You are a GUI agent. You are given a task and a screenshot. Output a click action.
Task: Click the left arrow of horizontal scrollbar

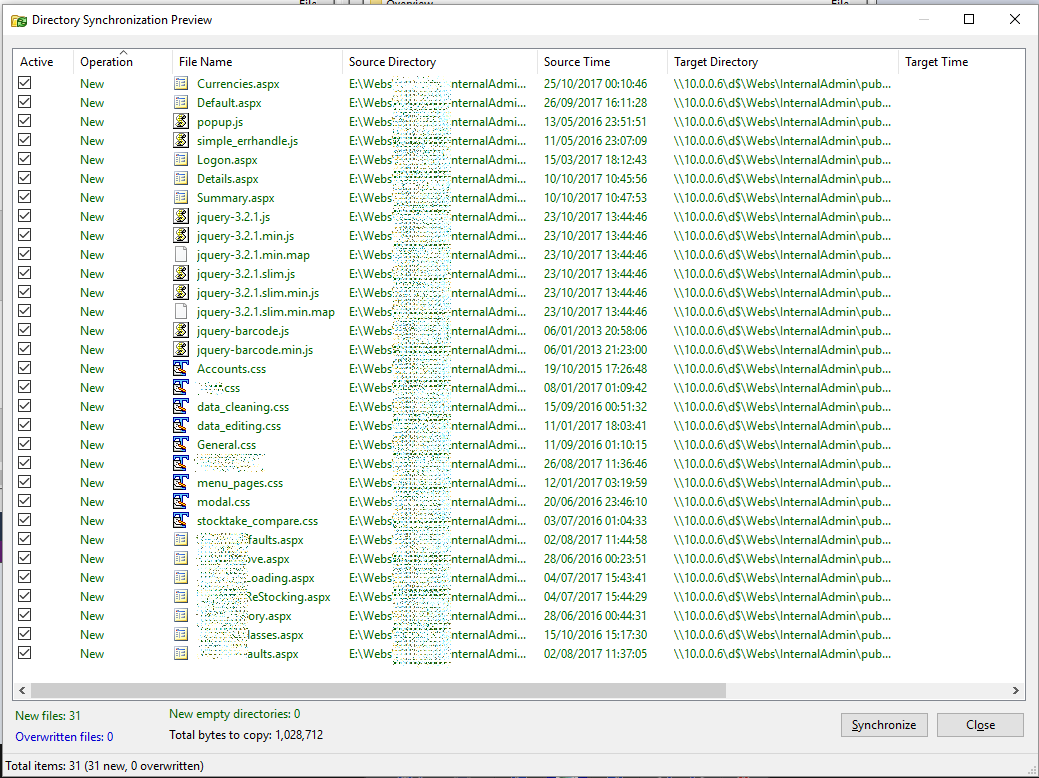[23, 691]
